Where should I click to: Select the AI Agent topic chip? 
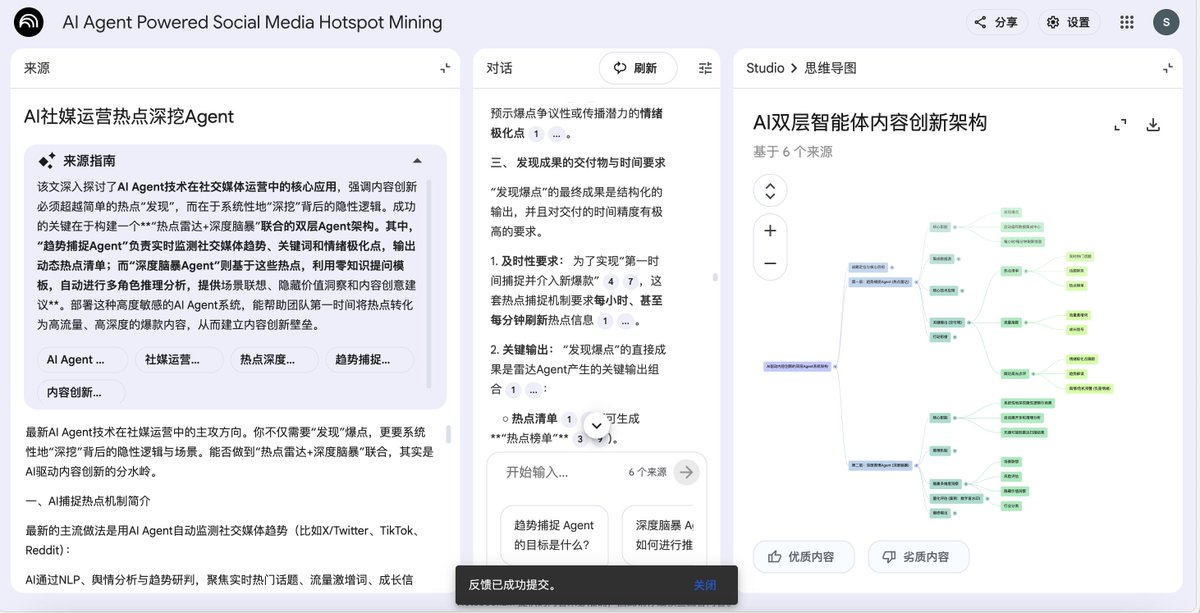tap(82, 360)
